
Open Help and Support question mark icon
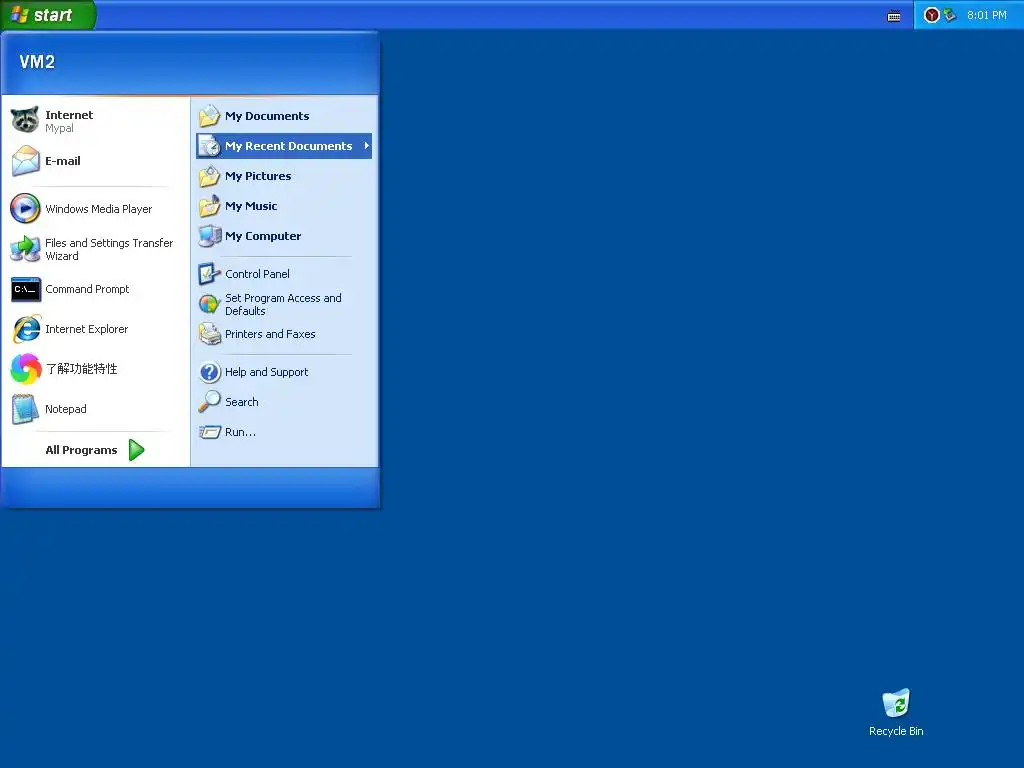click(210, 372)
